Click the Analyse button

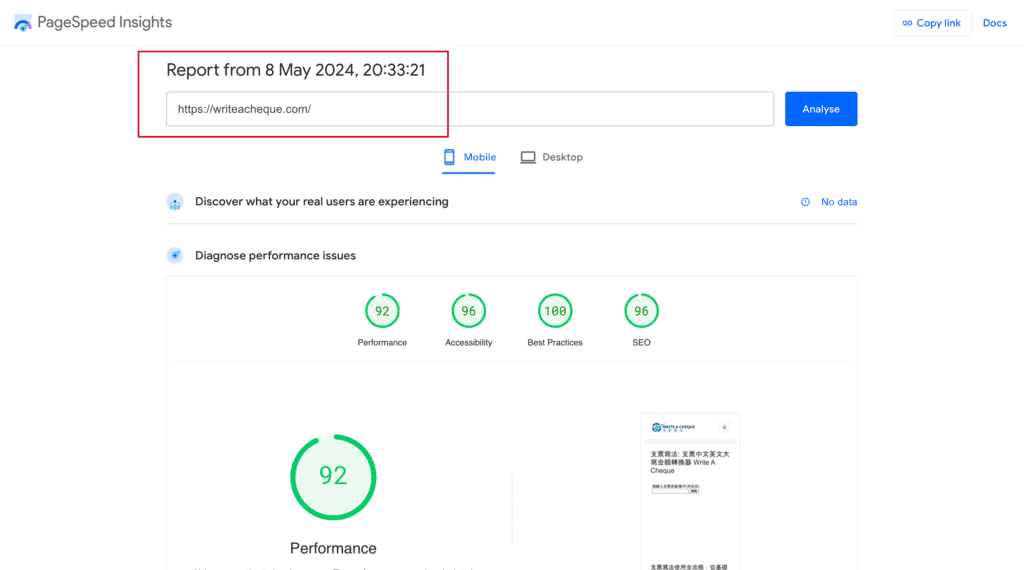pyautogui.click(x=821, y=109)
